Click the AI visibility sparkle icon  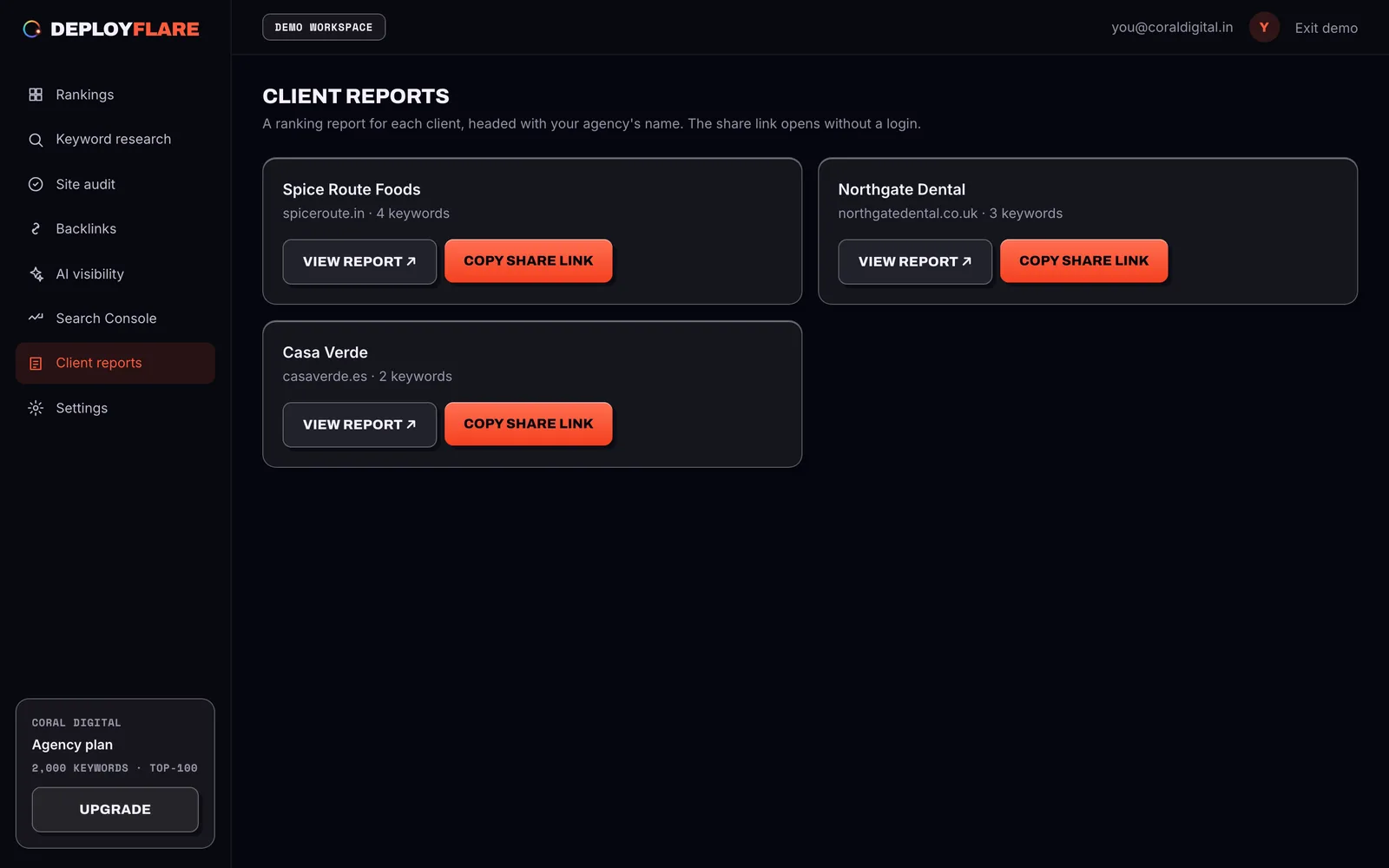pyautogui.click(x=36, y=274)
